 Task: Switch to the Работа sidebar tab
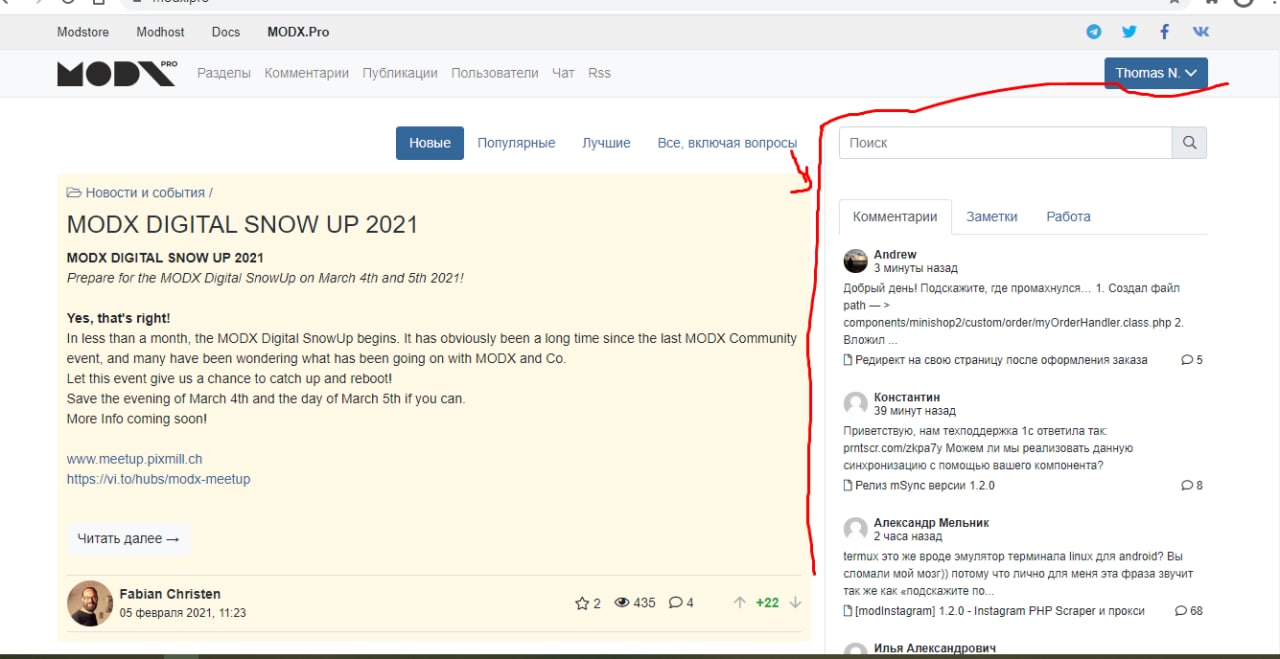click(1068, 217)
